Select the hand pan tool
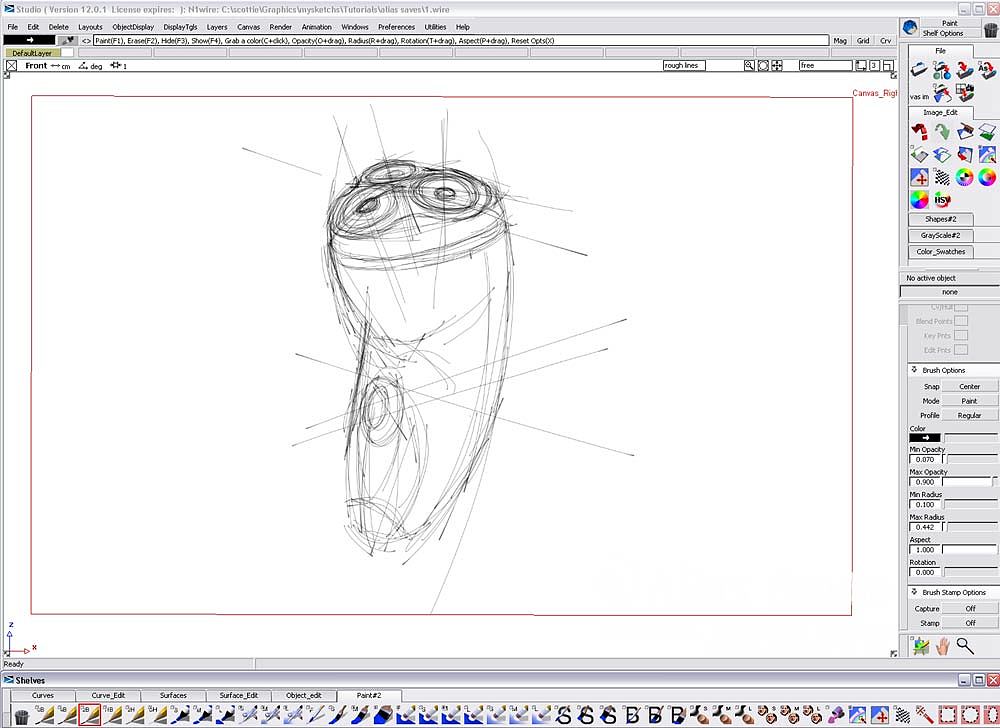This screenshot has width=1000, height=728. (942, 646)
